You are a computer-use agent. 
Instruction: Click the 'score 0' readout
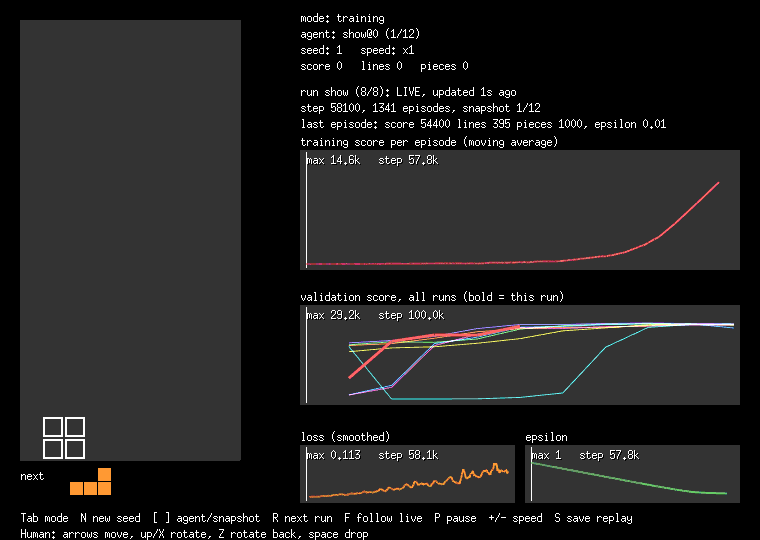pos(321,66)
